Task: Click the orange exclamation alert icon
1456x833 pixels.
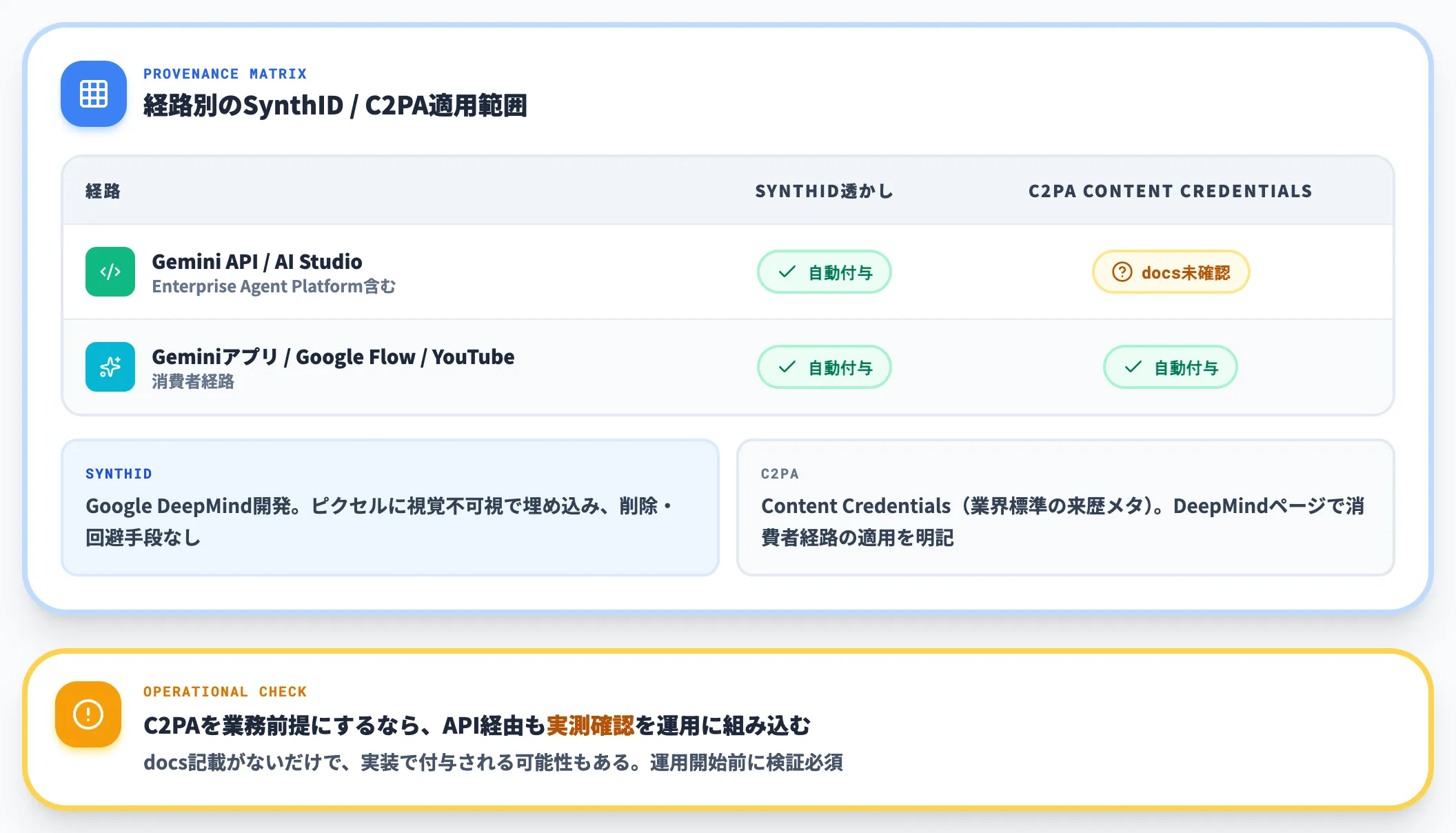Action: click(x=88, y=714)
